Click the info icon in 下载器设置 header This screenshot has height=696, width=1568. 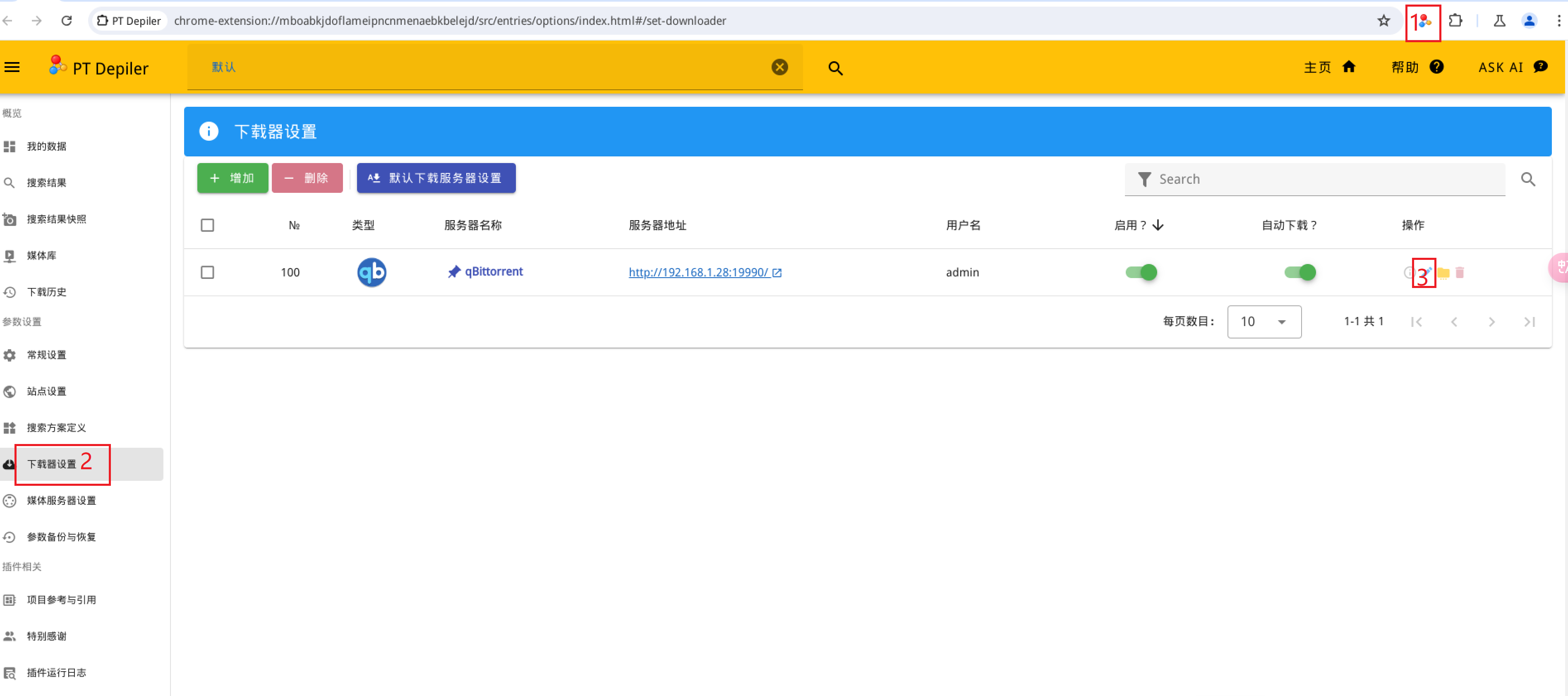[208, 132]
